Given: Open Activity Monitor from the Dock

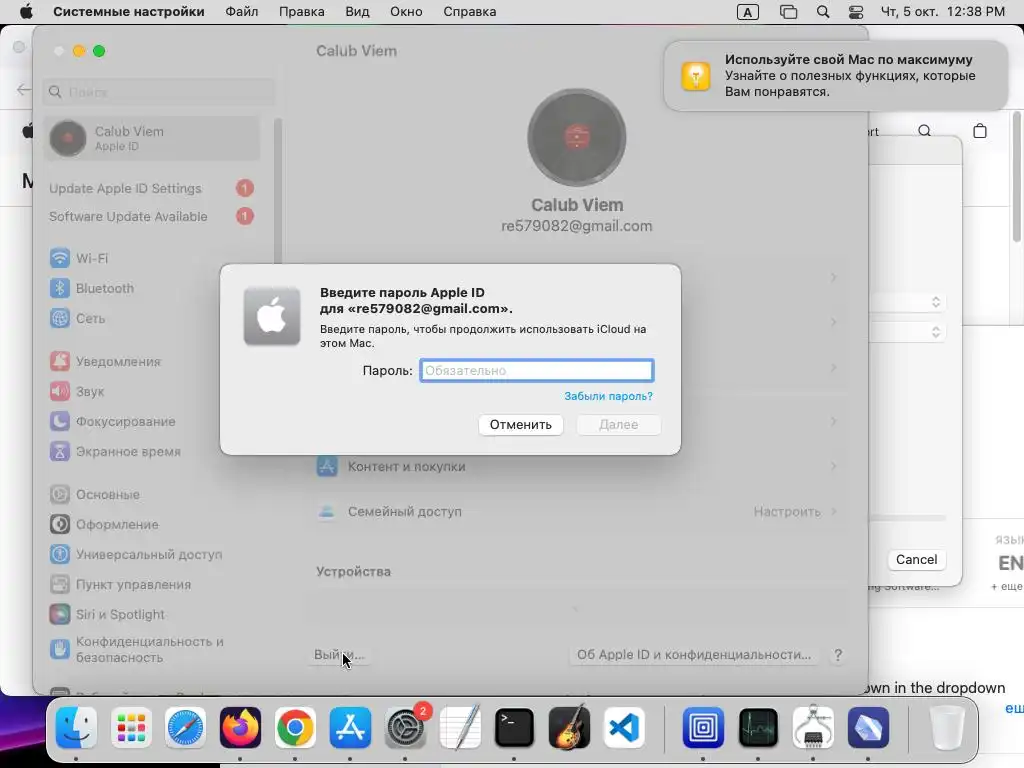Looking at the screenshot, I should coord(758,728).
